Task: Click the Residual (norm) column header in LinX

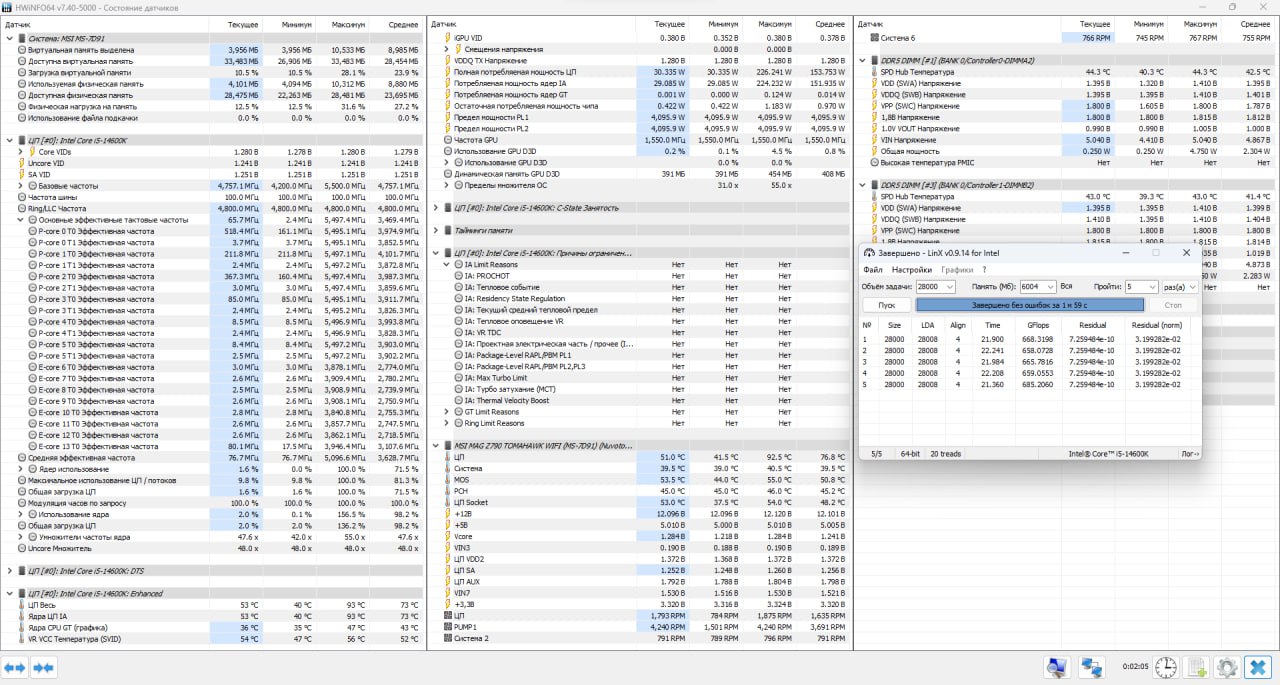Action: click(1156, 325)
